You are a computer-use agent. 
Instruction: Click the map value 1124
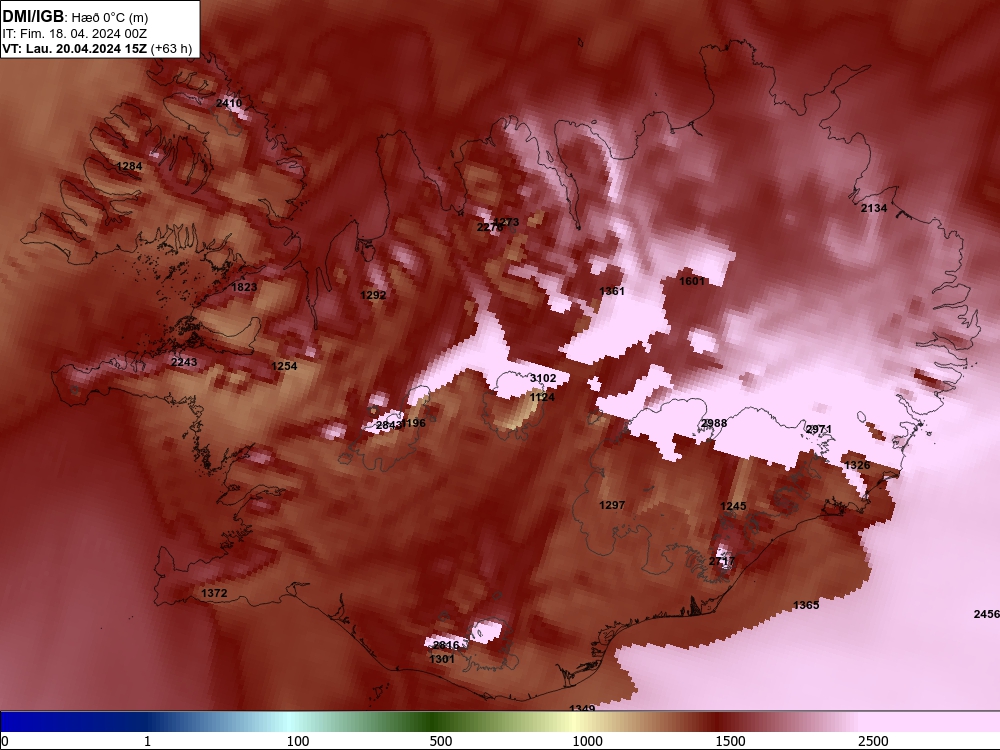point(542,397)
